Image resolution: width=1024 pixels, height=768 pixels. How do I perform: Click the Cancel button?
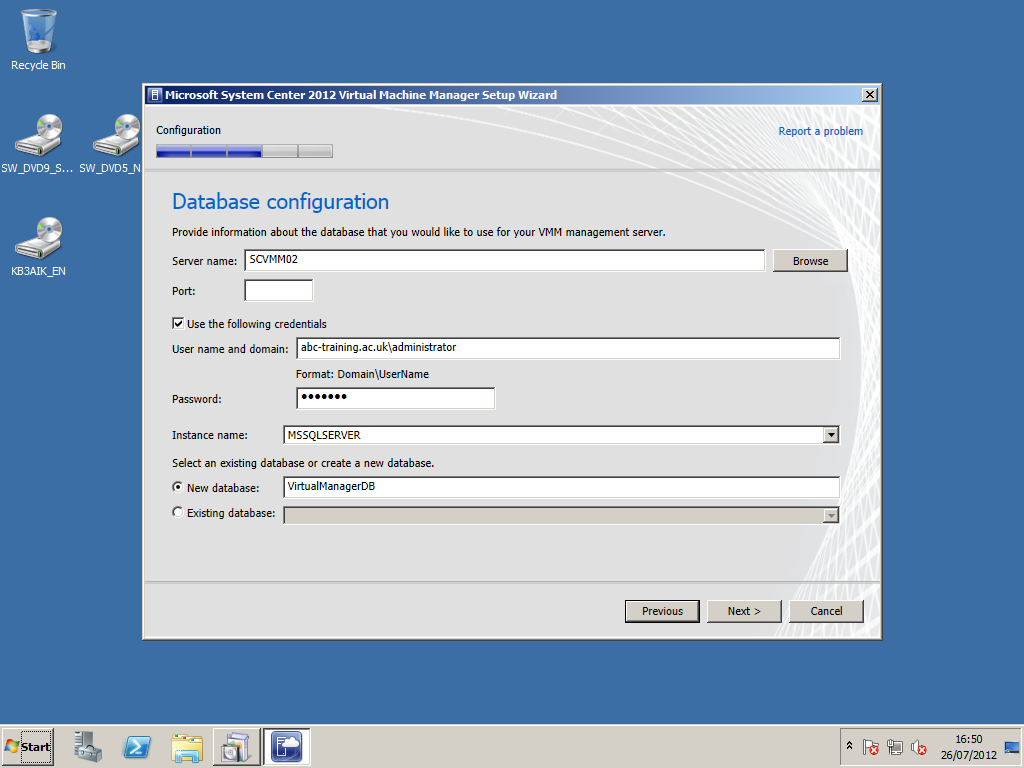pyautogui.click(x=826, y=611)
